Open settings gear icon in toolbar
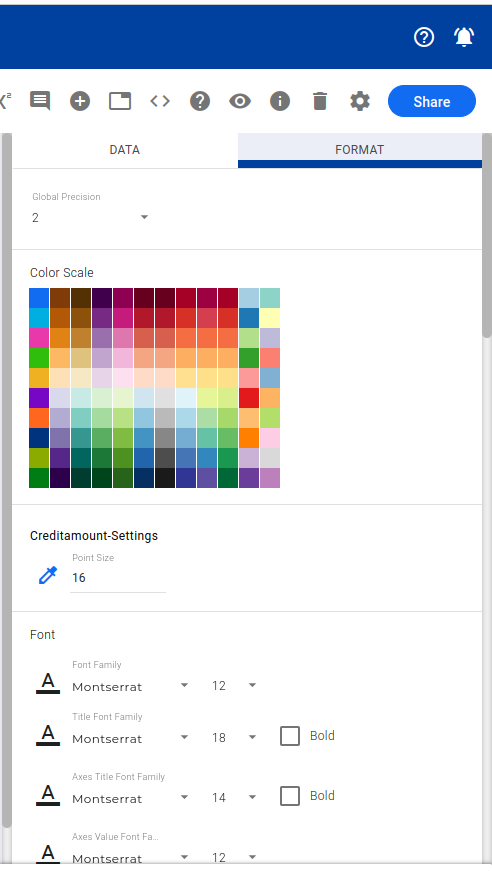Viewport: 492px width, 871px height. click(x=360, y=101)
